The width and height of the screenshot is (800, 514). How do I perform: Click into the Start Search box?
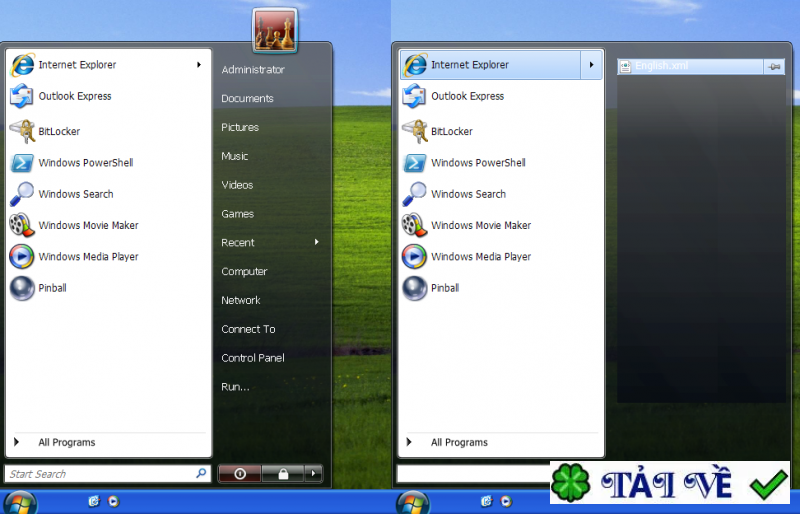click(x=98, y=474)
